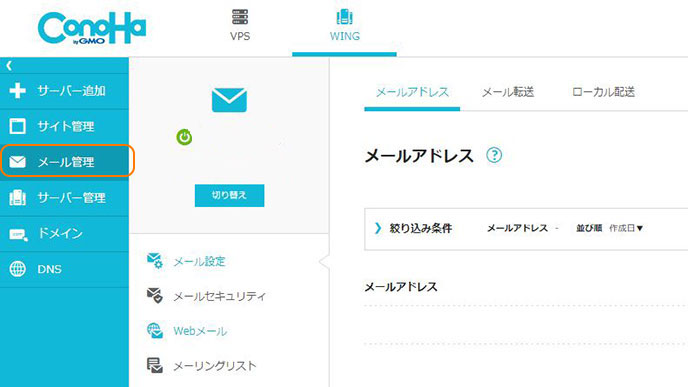Click the green power status icon
This screenshot has width=688, height=387.
pyautogui.click(x=184, y=137)
